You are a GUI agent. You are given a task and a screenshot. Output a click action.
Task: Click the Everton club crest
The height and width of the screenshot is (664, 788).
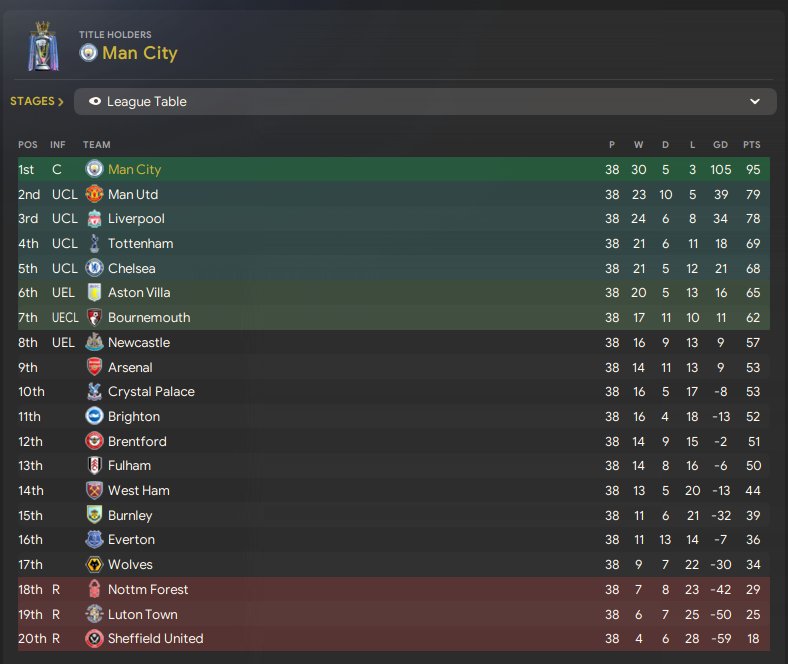(94, 539)
